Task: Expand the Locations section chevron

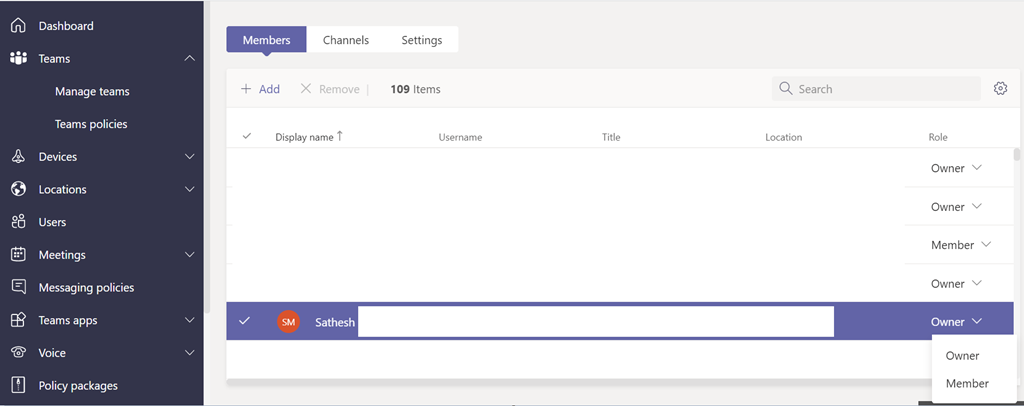Action: pyautogui.click(x=189, y=189)
